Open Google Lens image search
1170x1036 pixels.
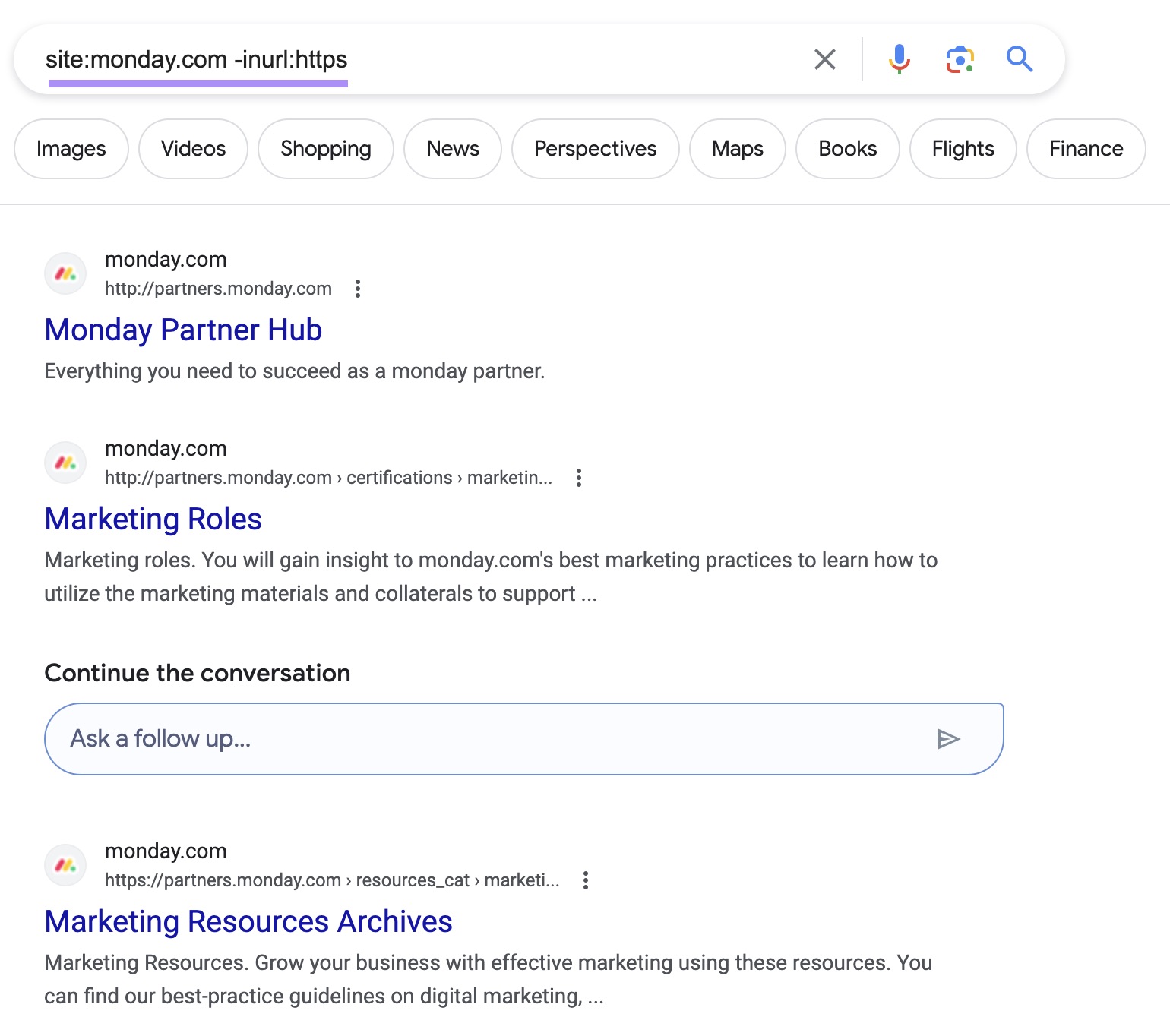(959, 58)
